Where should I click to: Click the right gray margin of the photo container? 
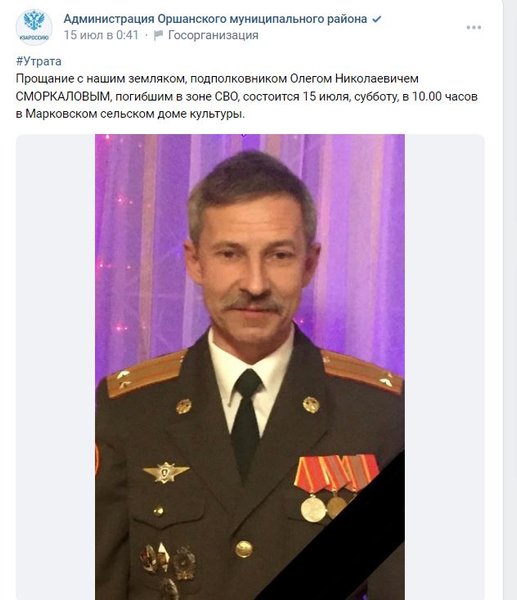[x=444, y=367]
